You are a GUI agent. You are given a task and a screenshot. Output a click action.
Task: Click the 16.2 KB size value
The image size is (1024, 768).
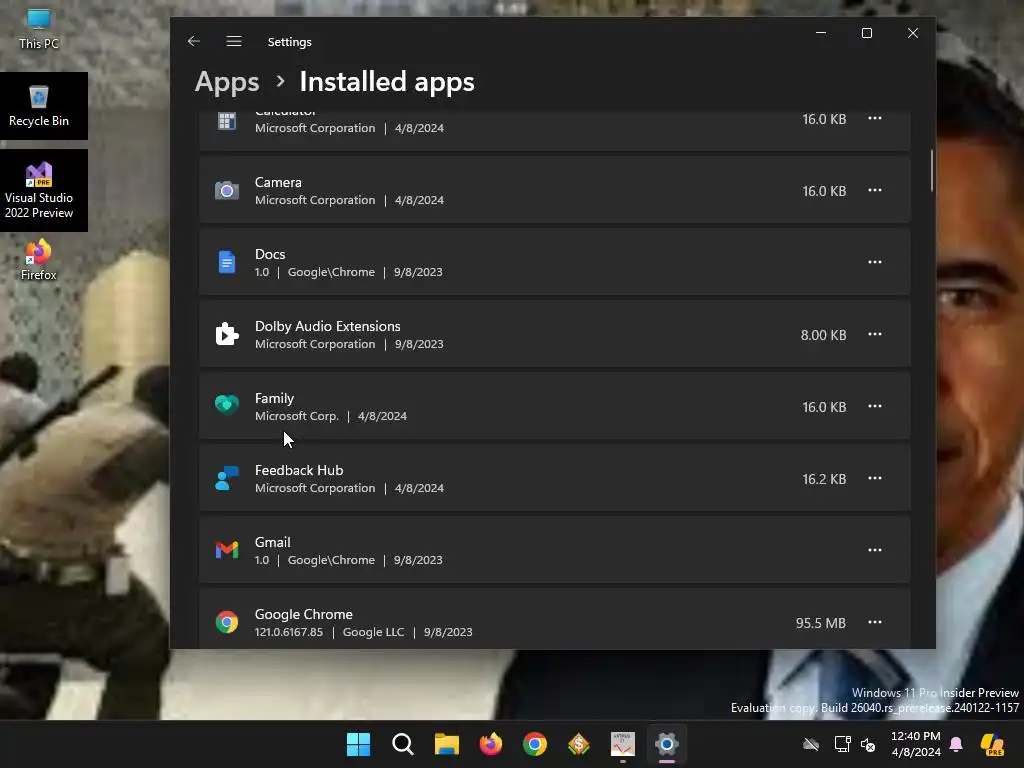pyautogui.click(x=824, y=479)
